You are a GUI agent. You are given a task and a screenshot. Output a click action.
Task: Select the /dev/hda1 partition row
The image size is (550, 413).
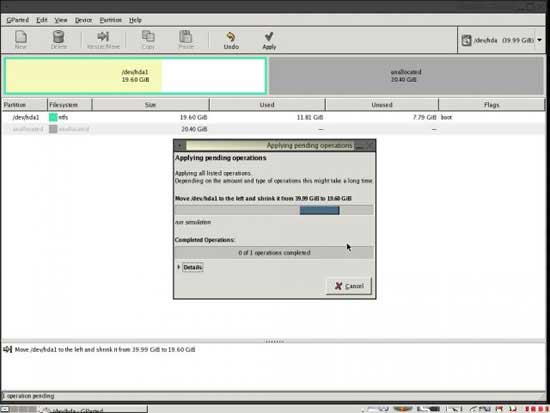pyautogui.click(x=274, y=117)
